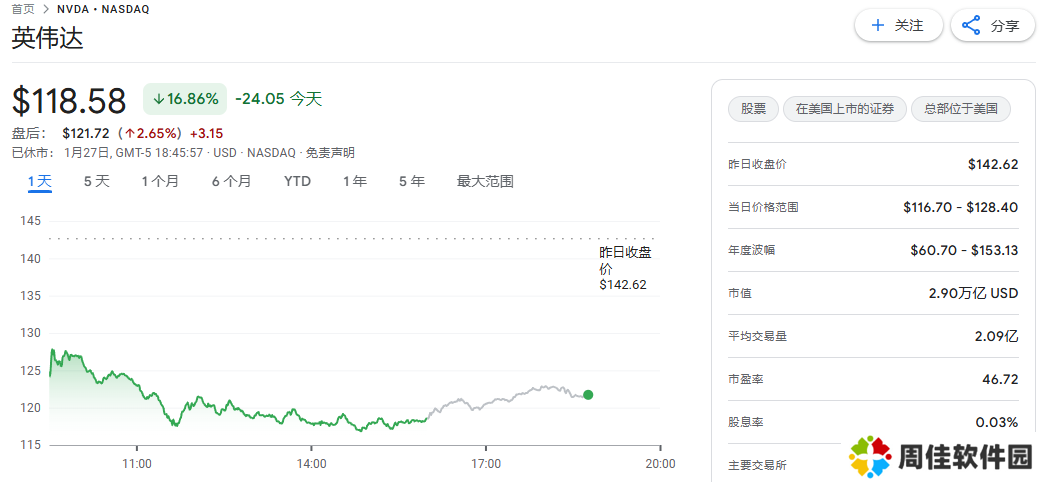Click the 分享 share button
The width and height of the screenshot is (1041, 482).
(993, 26)
